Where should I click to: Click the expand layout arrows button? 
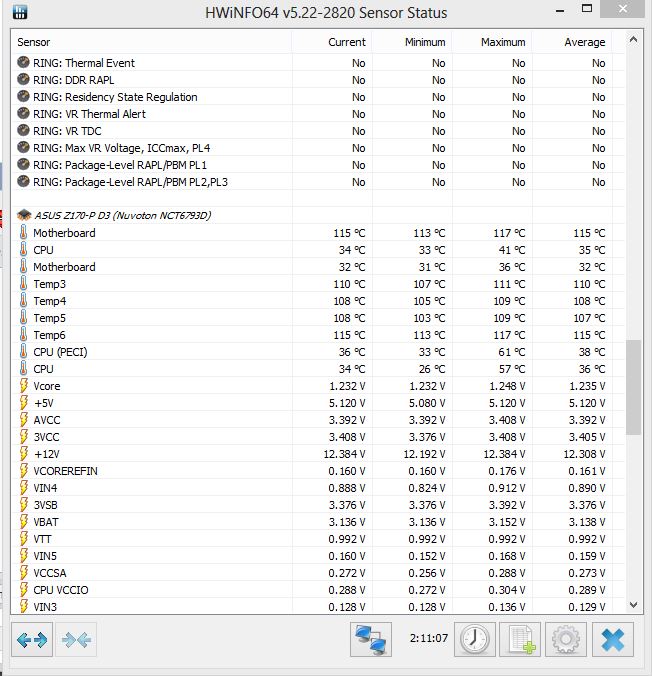32,639
